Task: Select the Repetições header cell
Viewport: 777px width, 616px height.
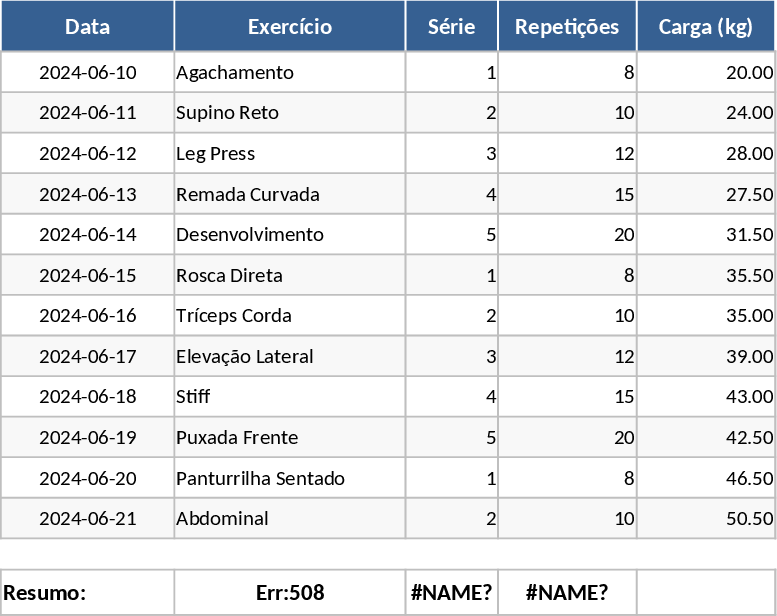Action: (x=567, y=27)
